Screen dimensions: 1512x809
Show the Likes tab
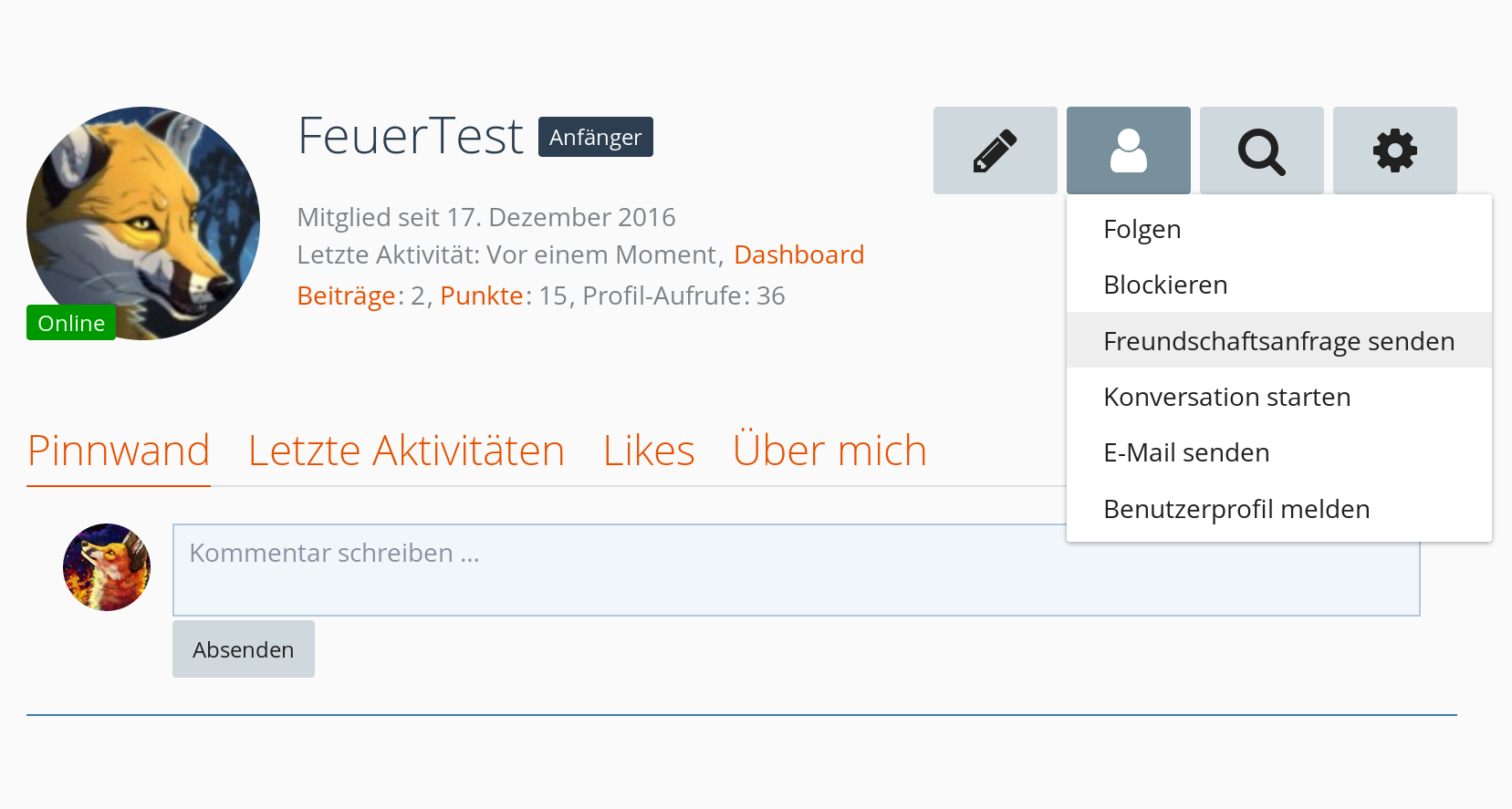pos(649,451)
